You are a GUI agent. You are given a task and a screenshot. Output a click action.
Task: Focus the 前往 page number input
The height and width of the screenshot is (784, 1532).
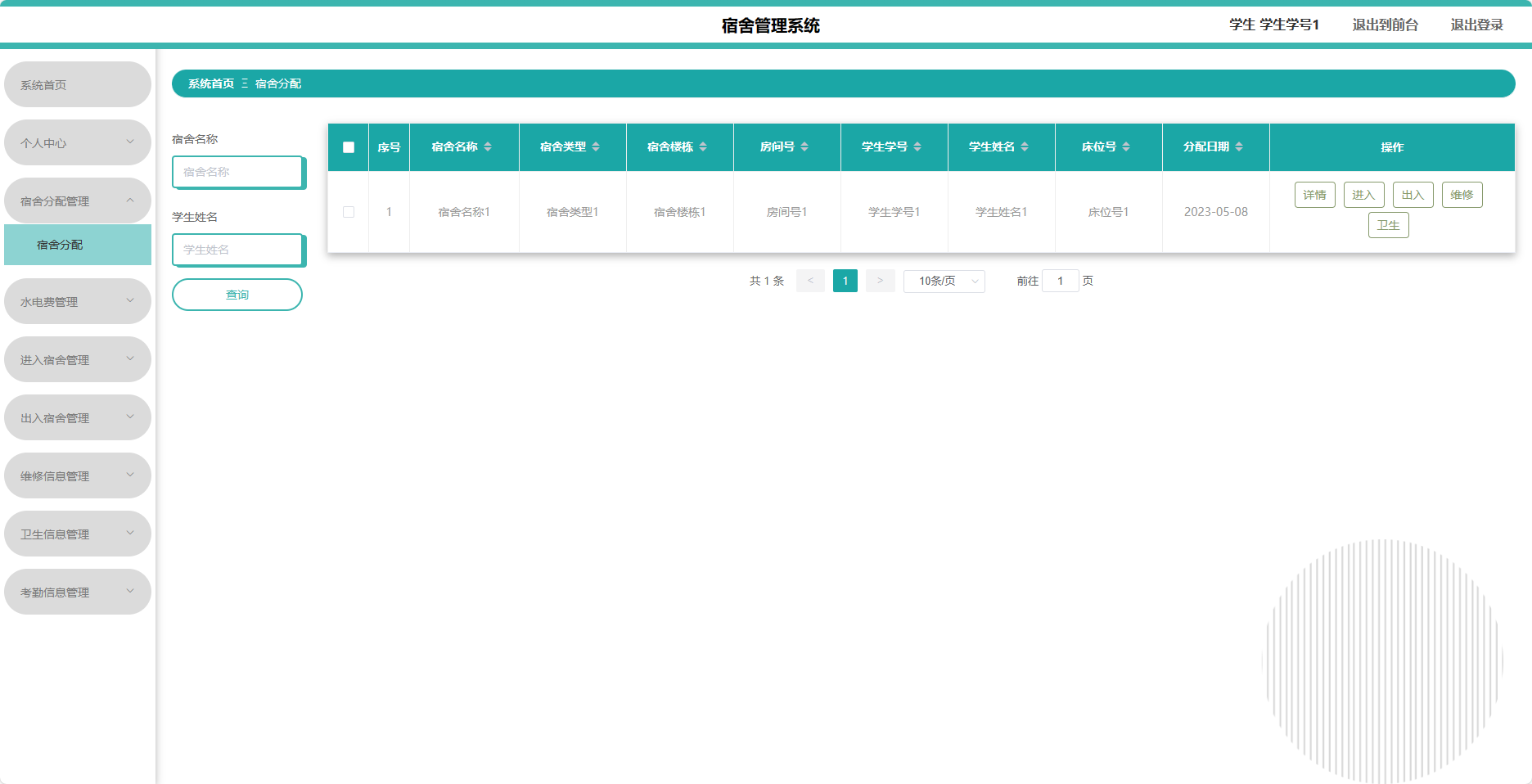coord(1061,281)
